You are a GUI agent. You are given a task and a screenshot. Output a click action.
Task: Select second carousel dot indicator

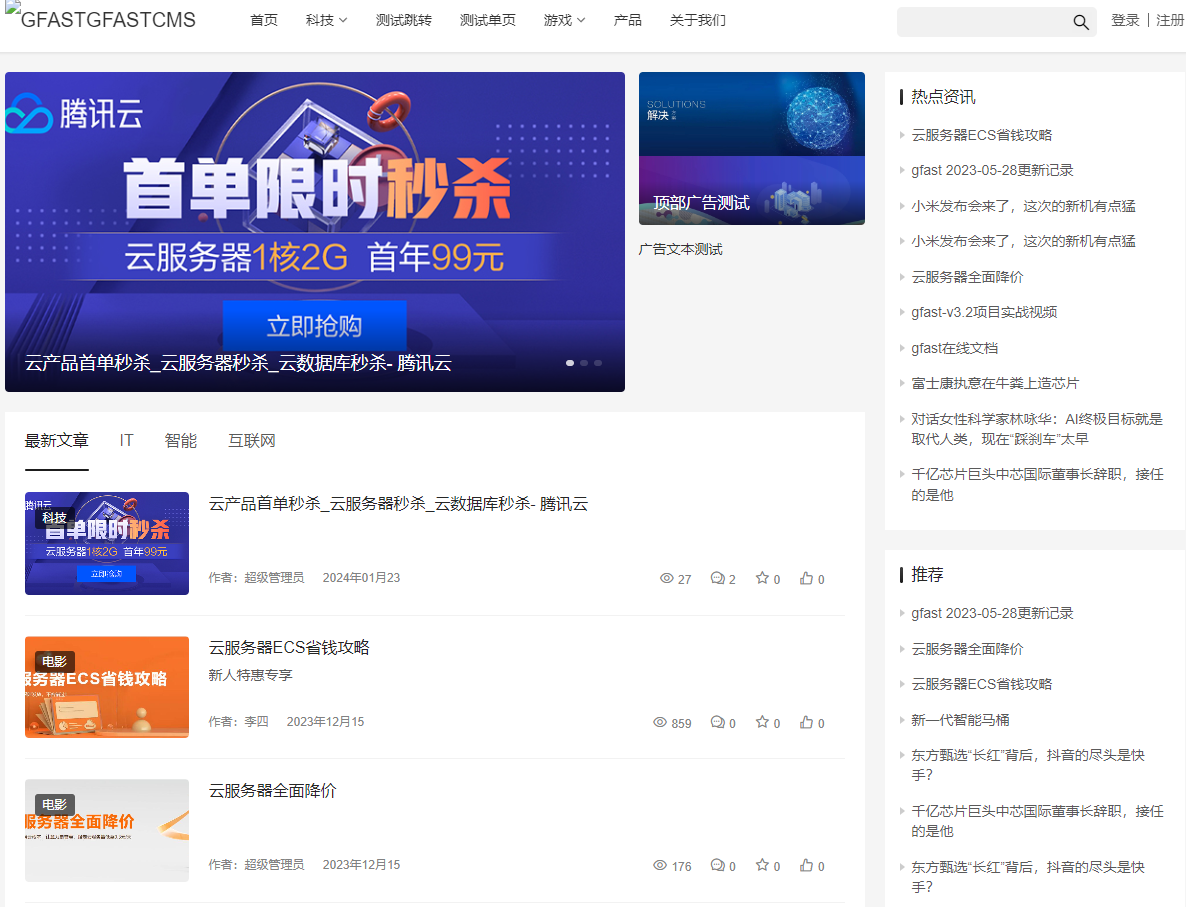(584, 363)
